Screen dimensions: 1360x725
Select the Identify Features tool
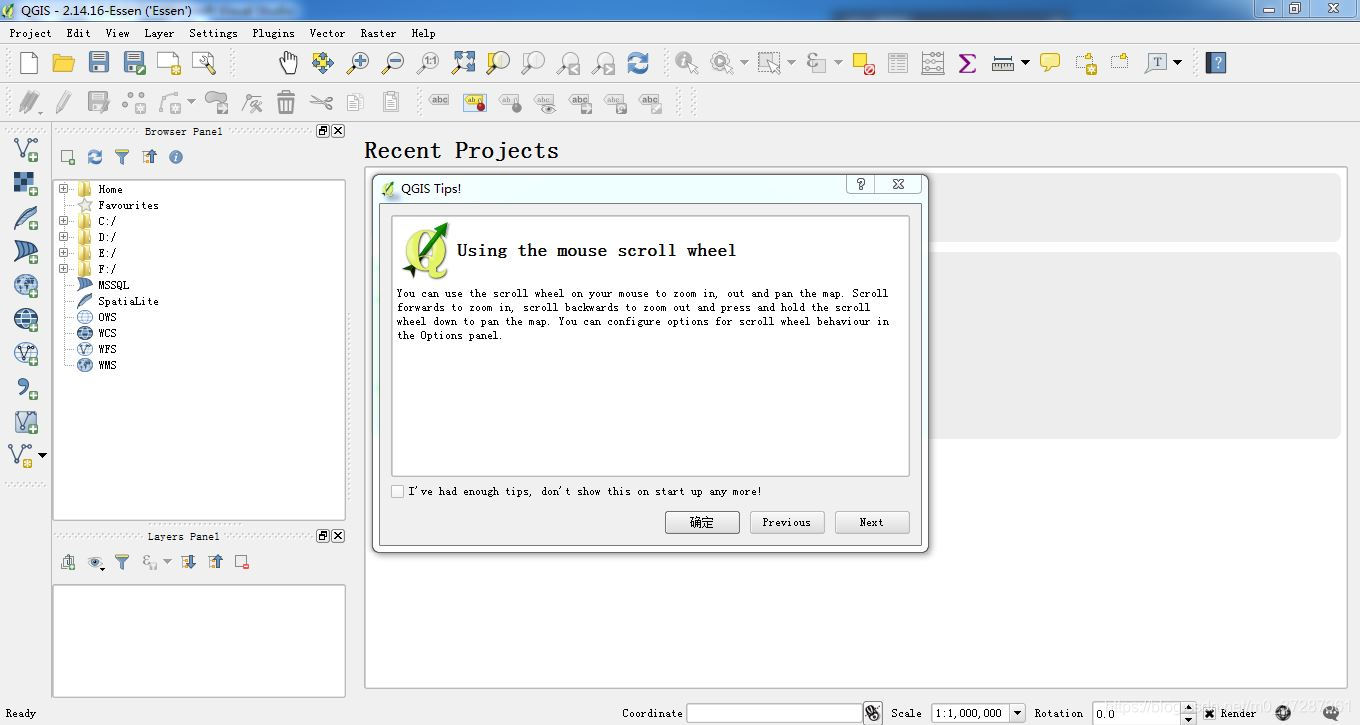tap(687, 63)
